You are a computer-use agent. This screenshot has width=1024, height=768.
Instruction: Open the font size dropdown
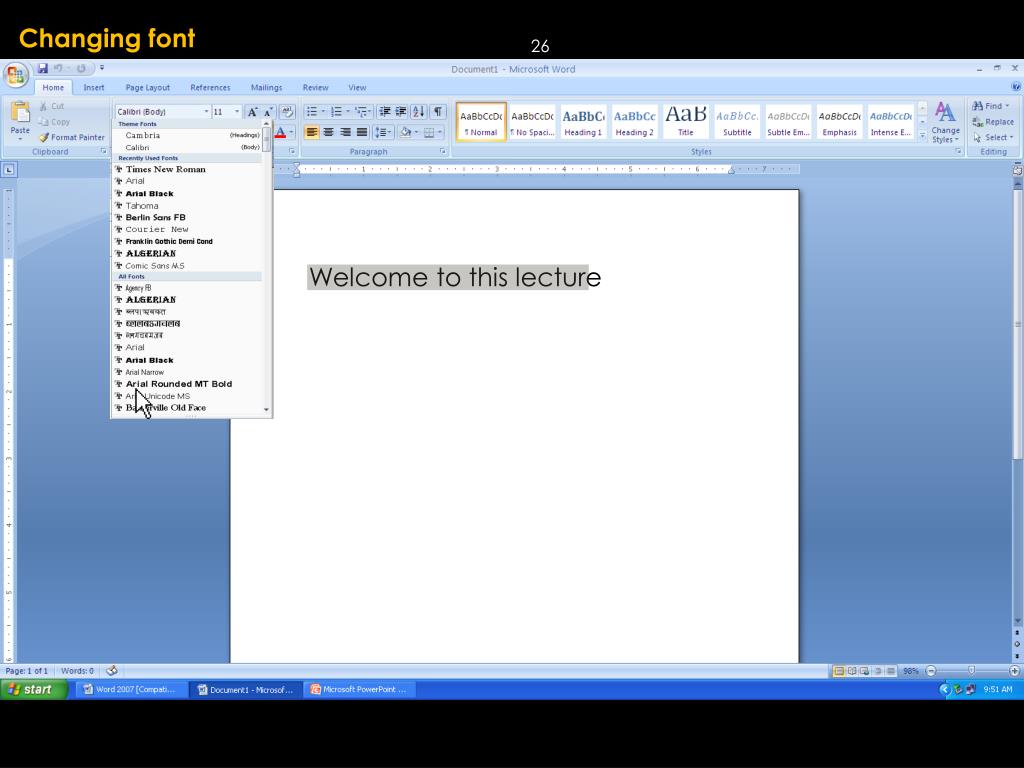coord(237,112)
